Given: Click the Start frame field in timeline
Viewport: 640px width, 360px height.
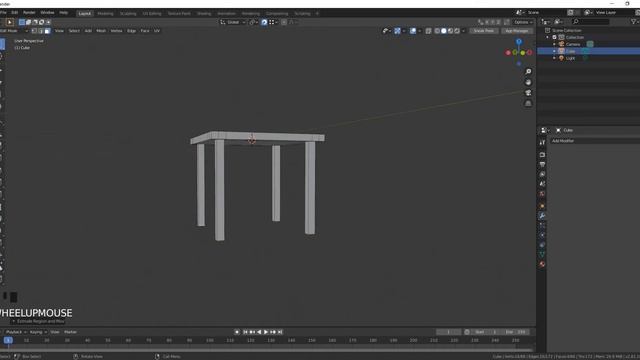Looking at the screenshot, I should [486, 332].
